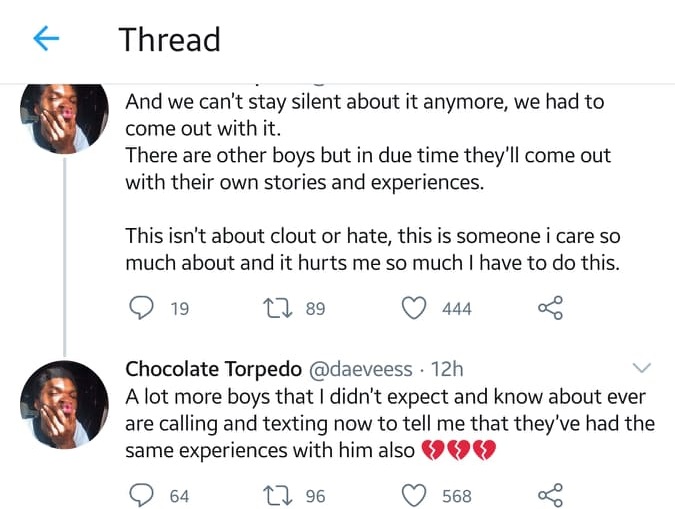Open the 444 likes count
Viewport: 675px width, 509px height.
(456, 309)
